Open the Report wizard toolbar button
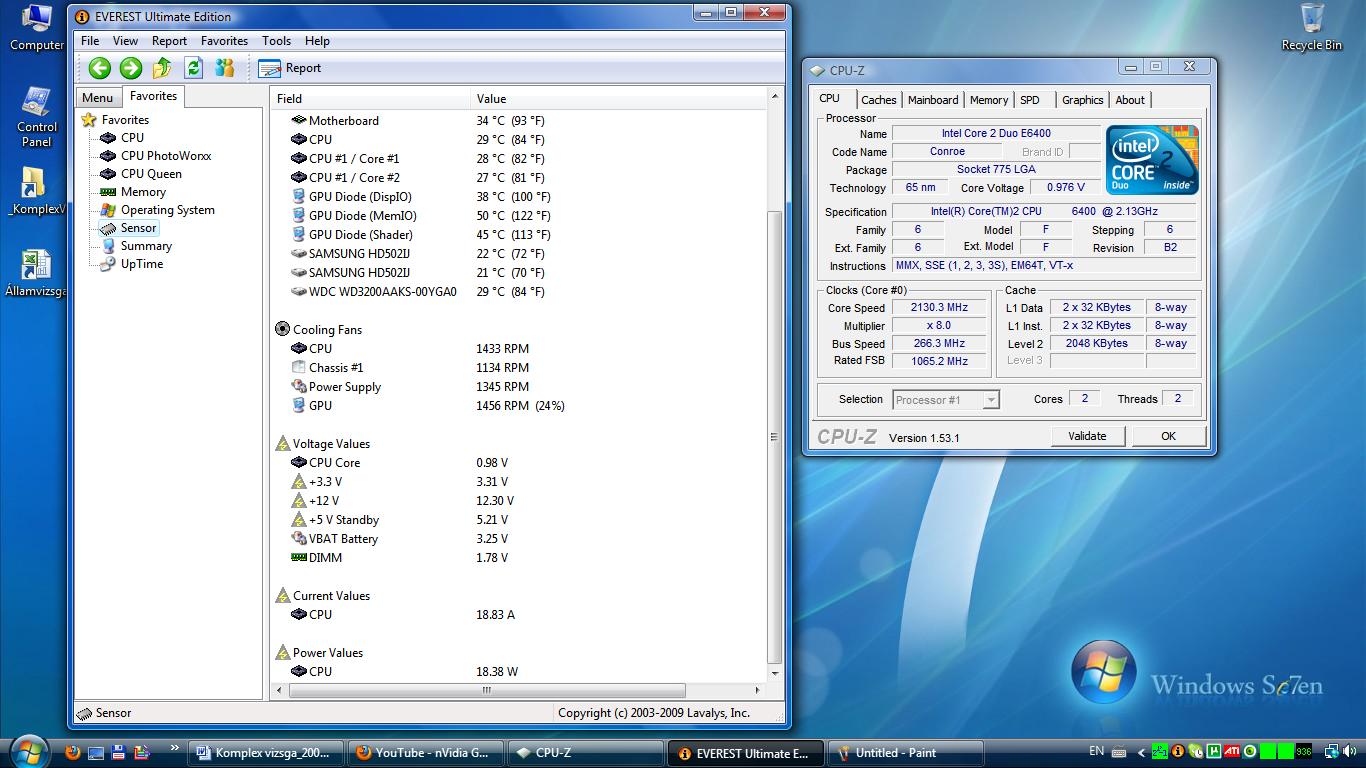The width and height of the screenshot is (1366, 768). tap(290, 68)
